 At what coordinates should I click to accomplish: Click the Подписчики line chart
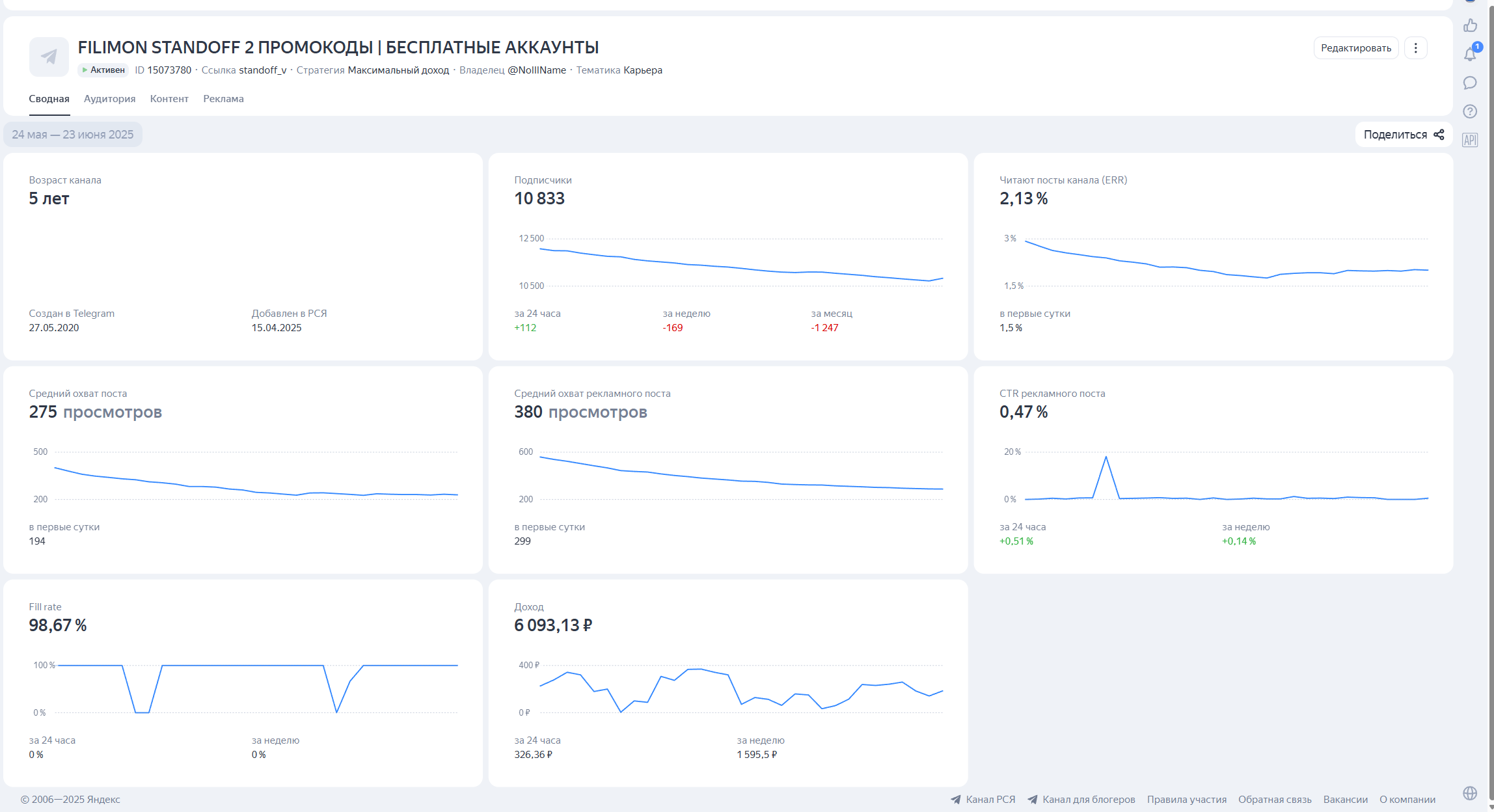741,265
